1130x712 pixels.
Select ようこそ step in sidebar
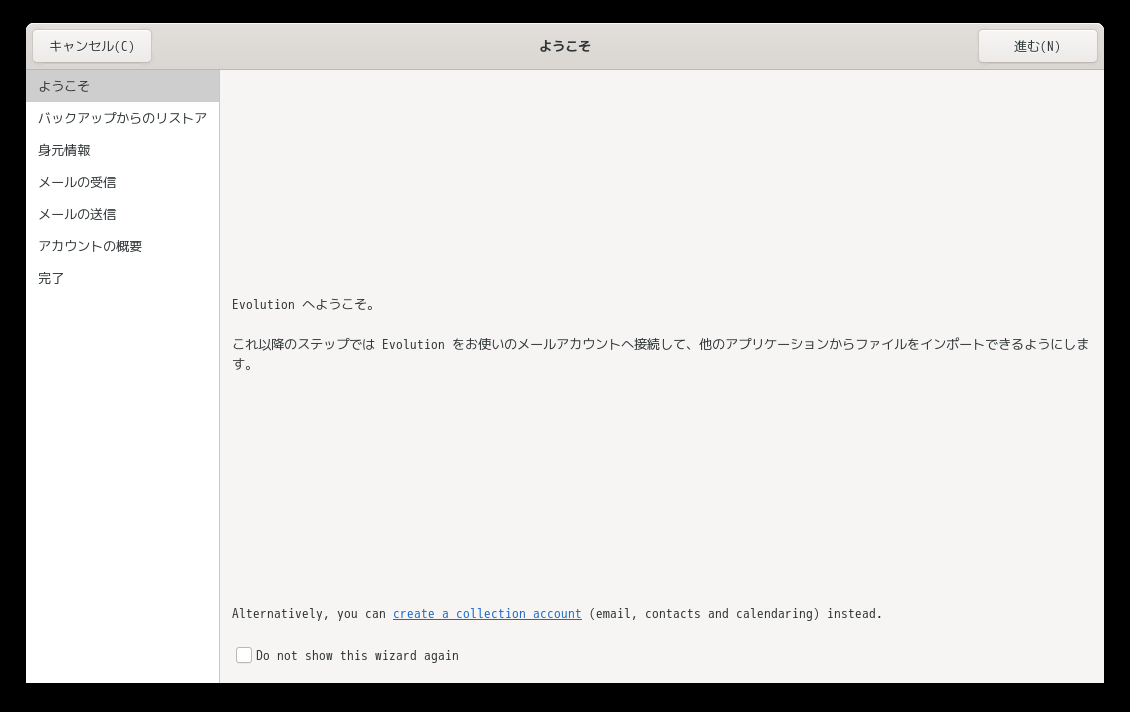[123, 86]
